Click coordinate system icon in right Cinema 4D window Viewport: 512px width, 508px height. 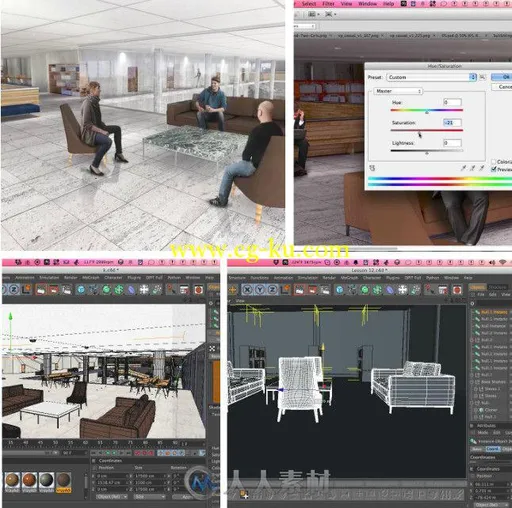[285, 290]
